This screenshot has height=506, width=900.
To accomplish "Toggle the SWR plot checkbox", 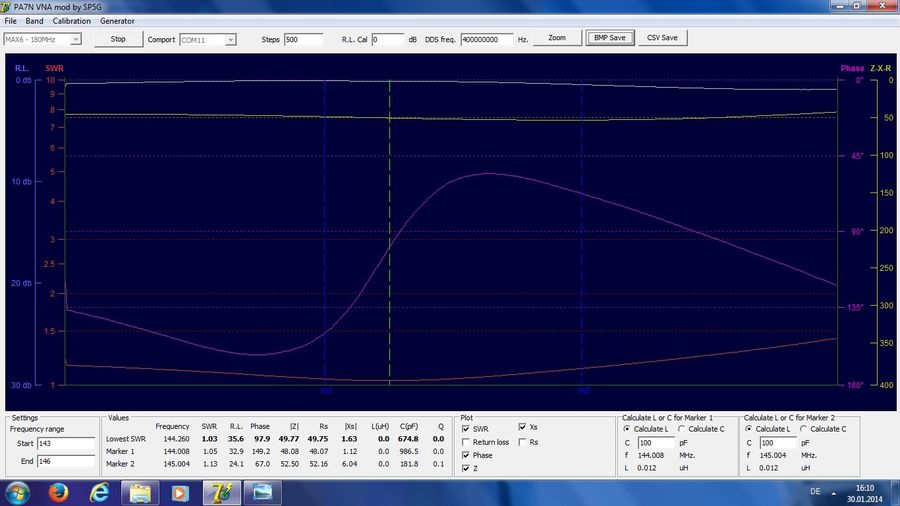I will [467, 429].
